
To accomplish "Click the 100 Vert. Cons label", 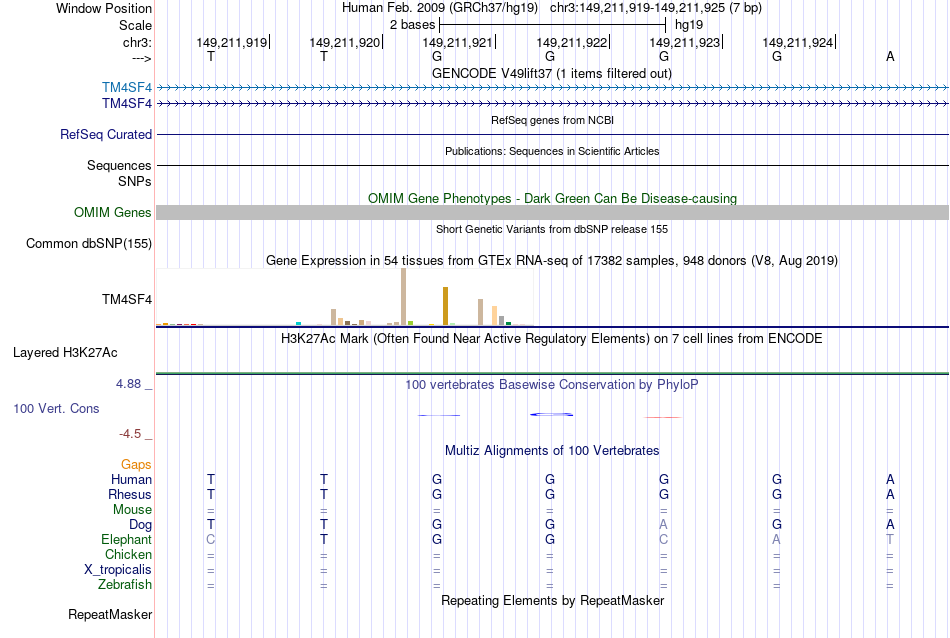I will click(x=56, y=408).
